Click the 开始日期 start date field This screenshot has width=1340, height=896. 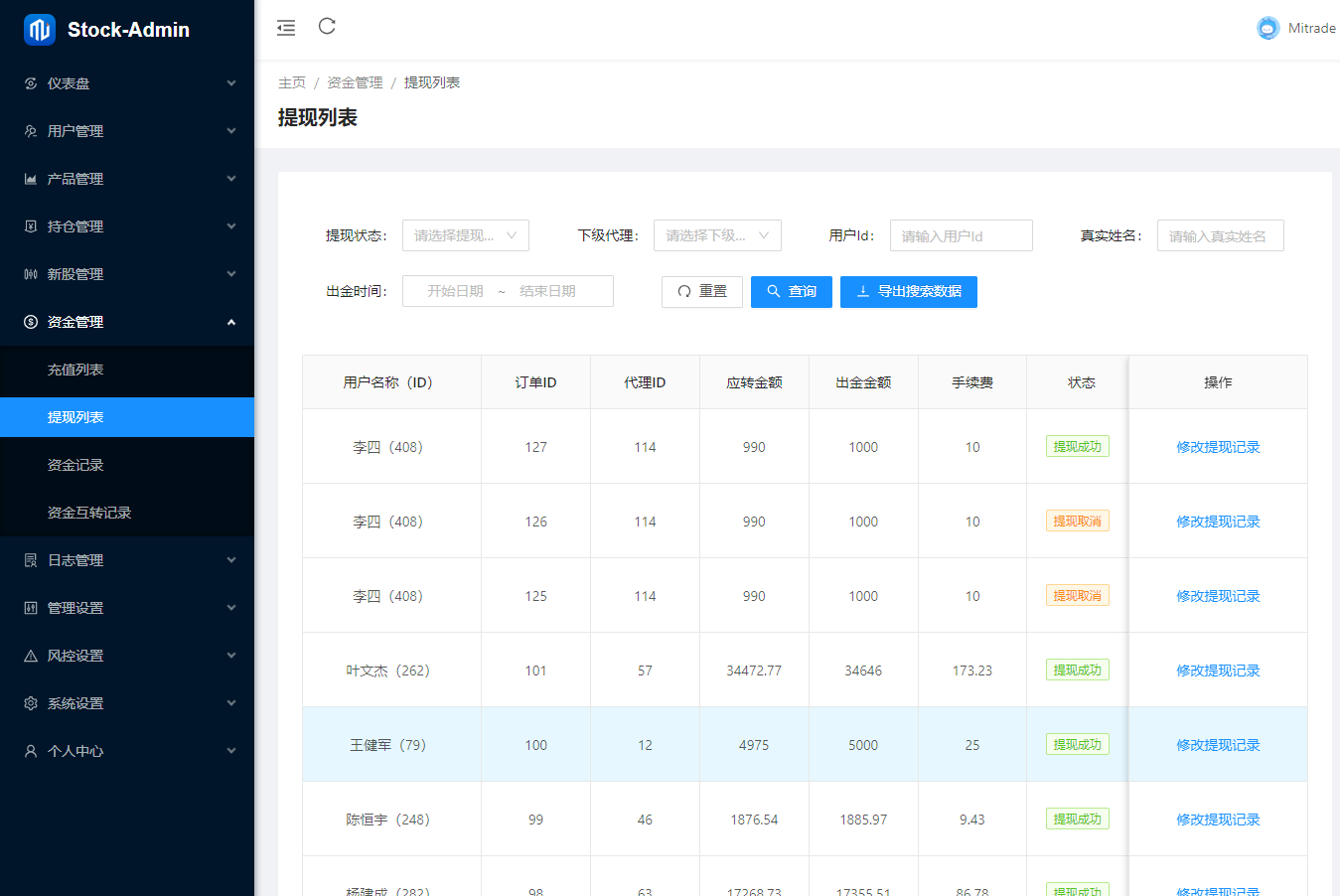[455, 291]
